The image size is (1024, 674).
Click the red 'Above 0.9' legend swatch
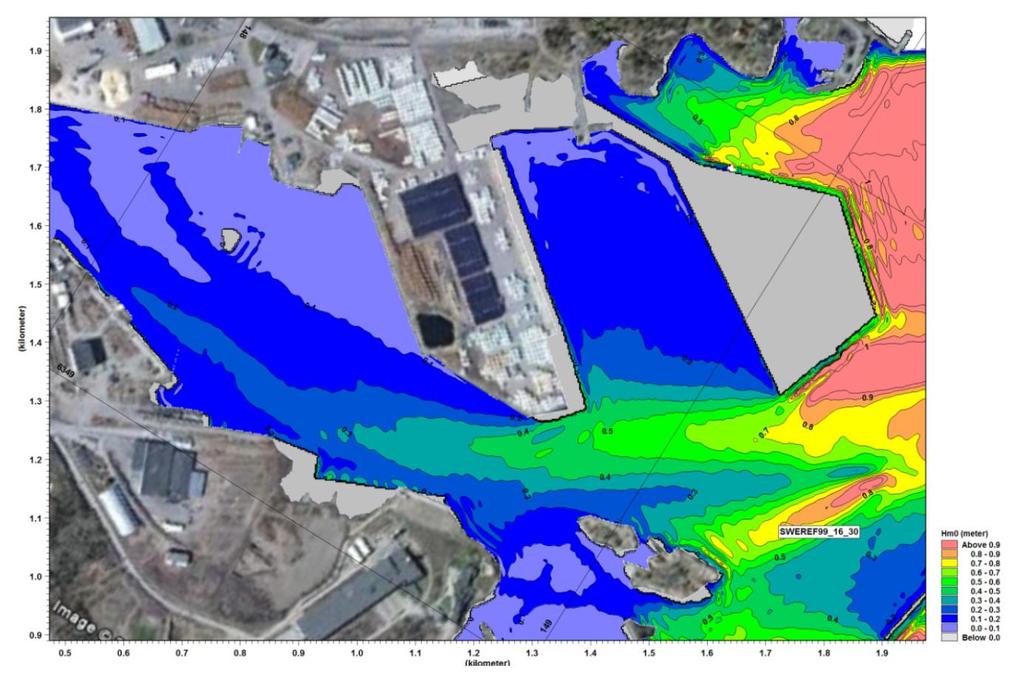948,544
